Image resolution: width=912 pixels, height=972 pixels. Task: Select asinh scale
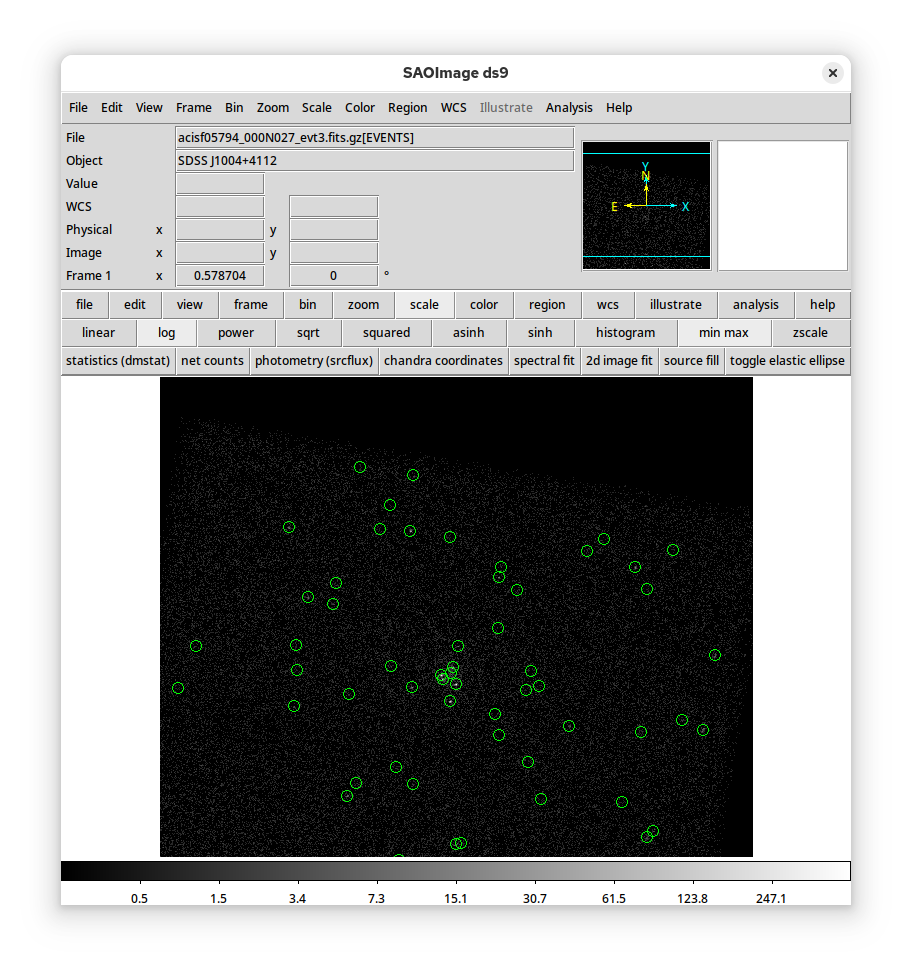[x=468, y=333]
